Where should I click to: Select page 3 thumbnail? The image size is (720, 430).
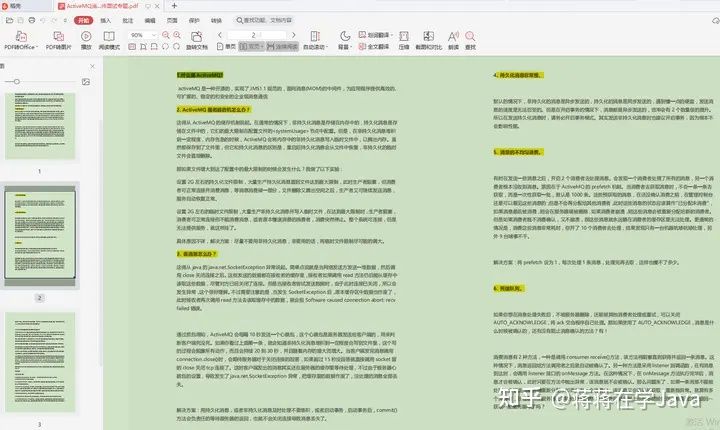[x=40, y=362]
